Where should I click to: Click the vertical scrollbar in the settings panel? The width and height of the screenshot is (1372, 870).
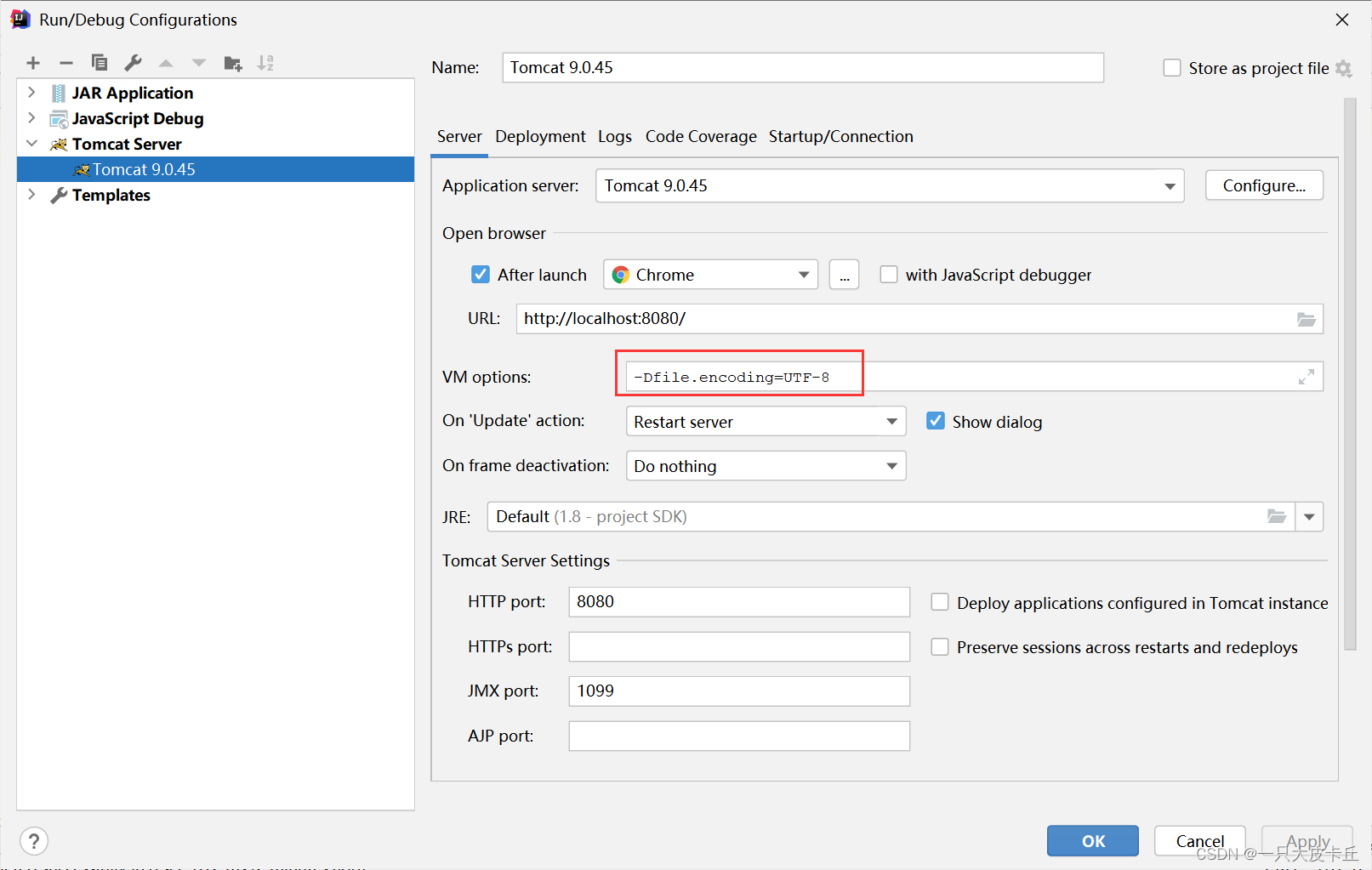click(1350, 374)
